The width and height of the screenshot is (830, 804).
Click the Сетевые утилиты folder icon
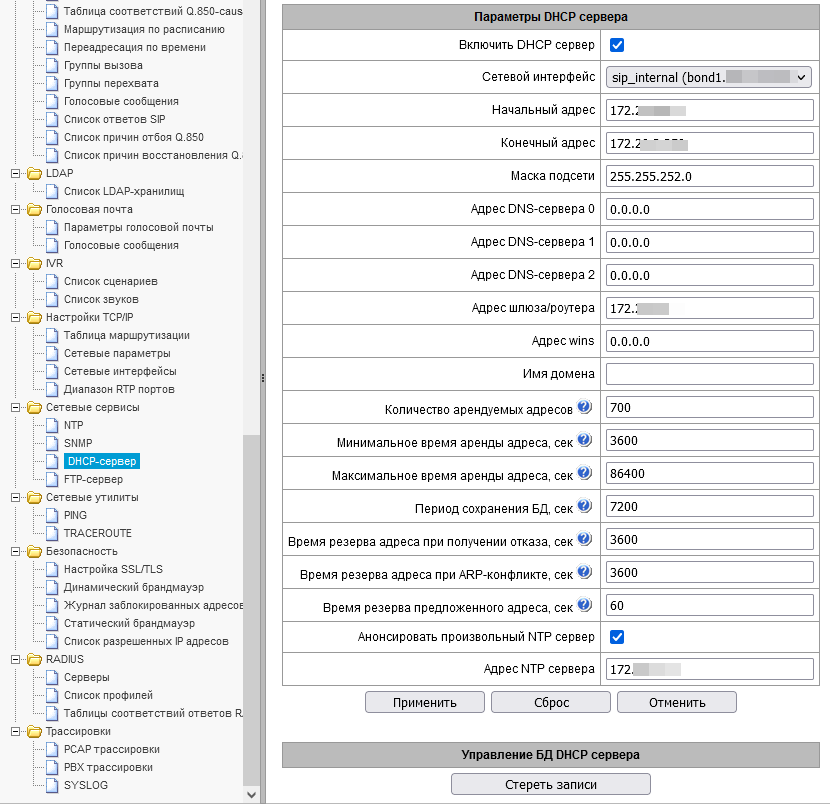[x=34, y=497]
